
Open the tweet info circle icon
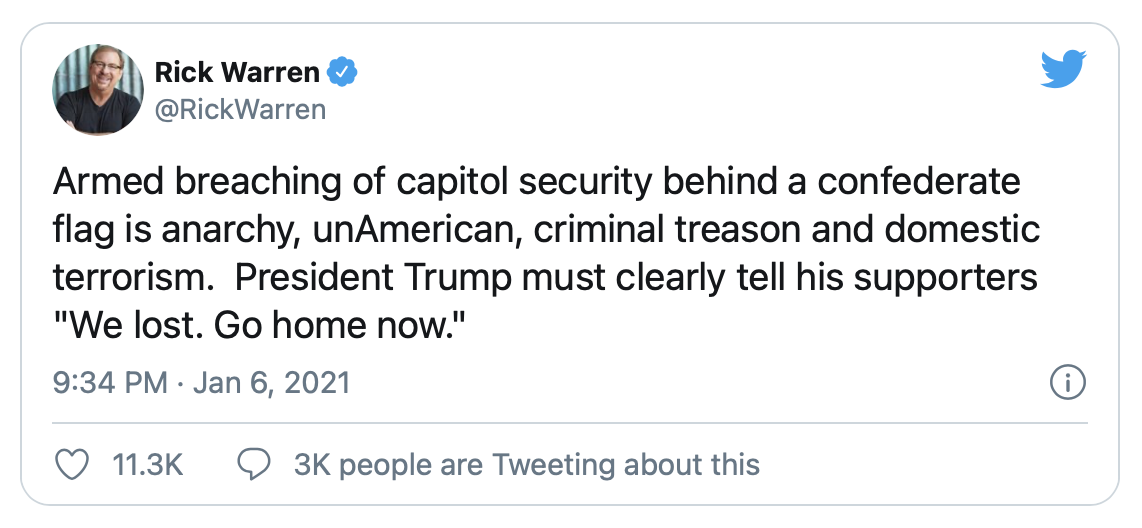click(x=1067, y=383)
